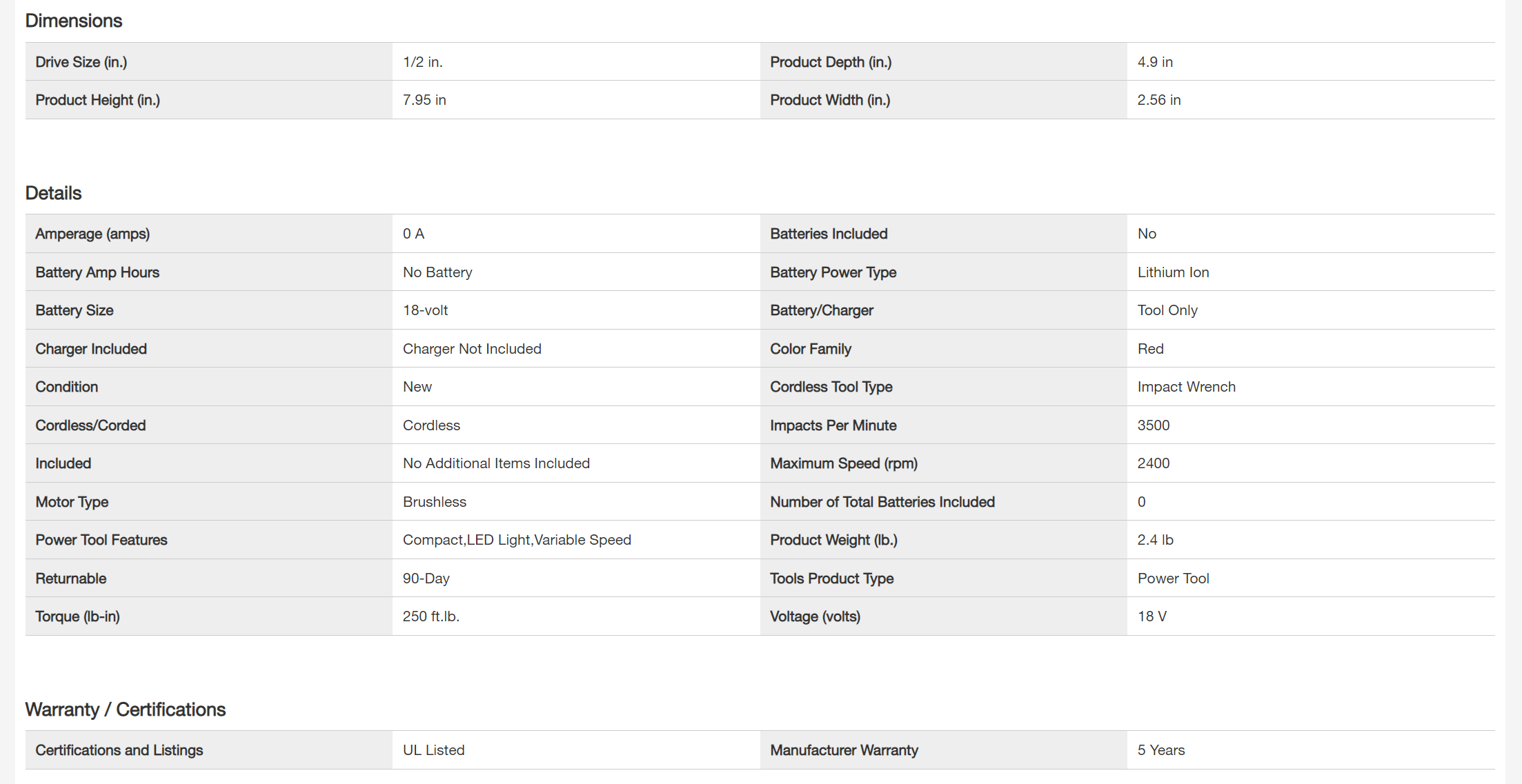Image resolution: width=1522 pixels, height=784 pixels.
Task: Select the Color Family label
Action: pos(811,349)
